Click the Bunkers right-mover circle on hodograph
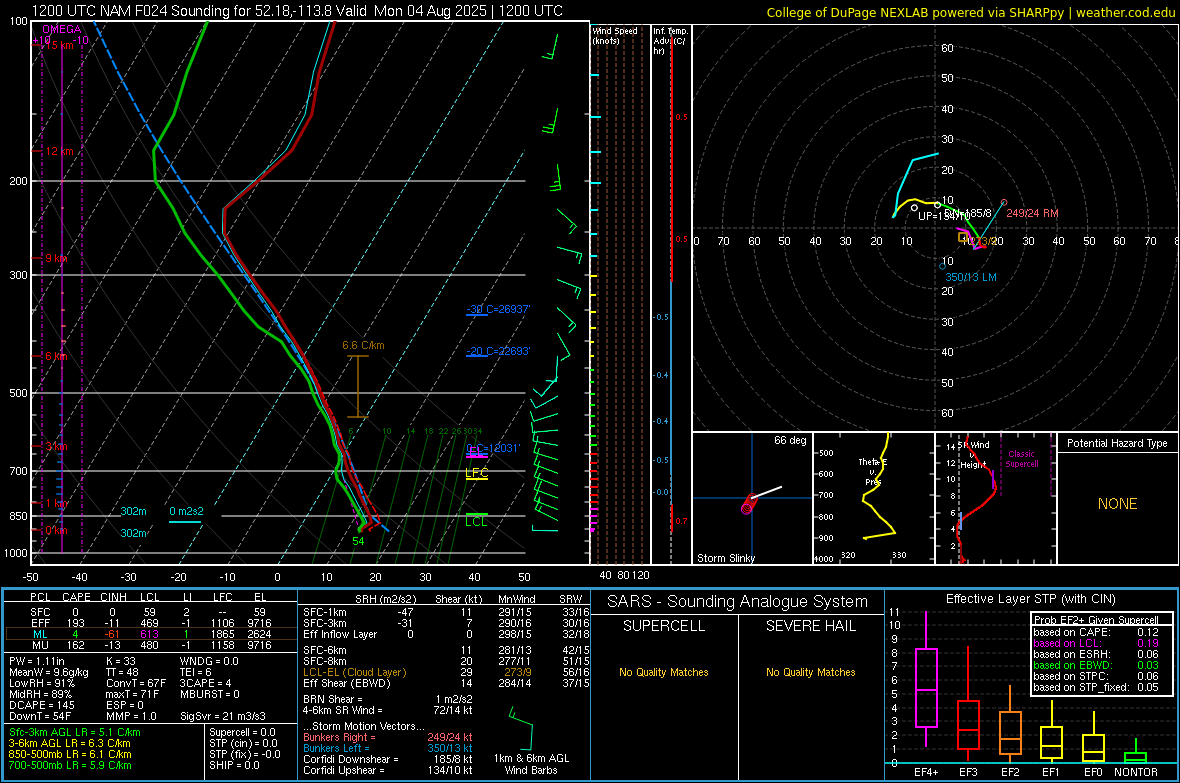The height and width of the screenshot is (783, 1180). [1004, 203]
